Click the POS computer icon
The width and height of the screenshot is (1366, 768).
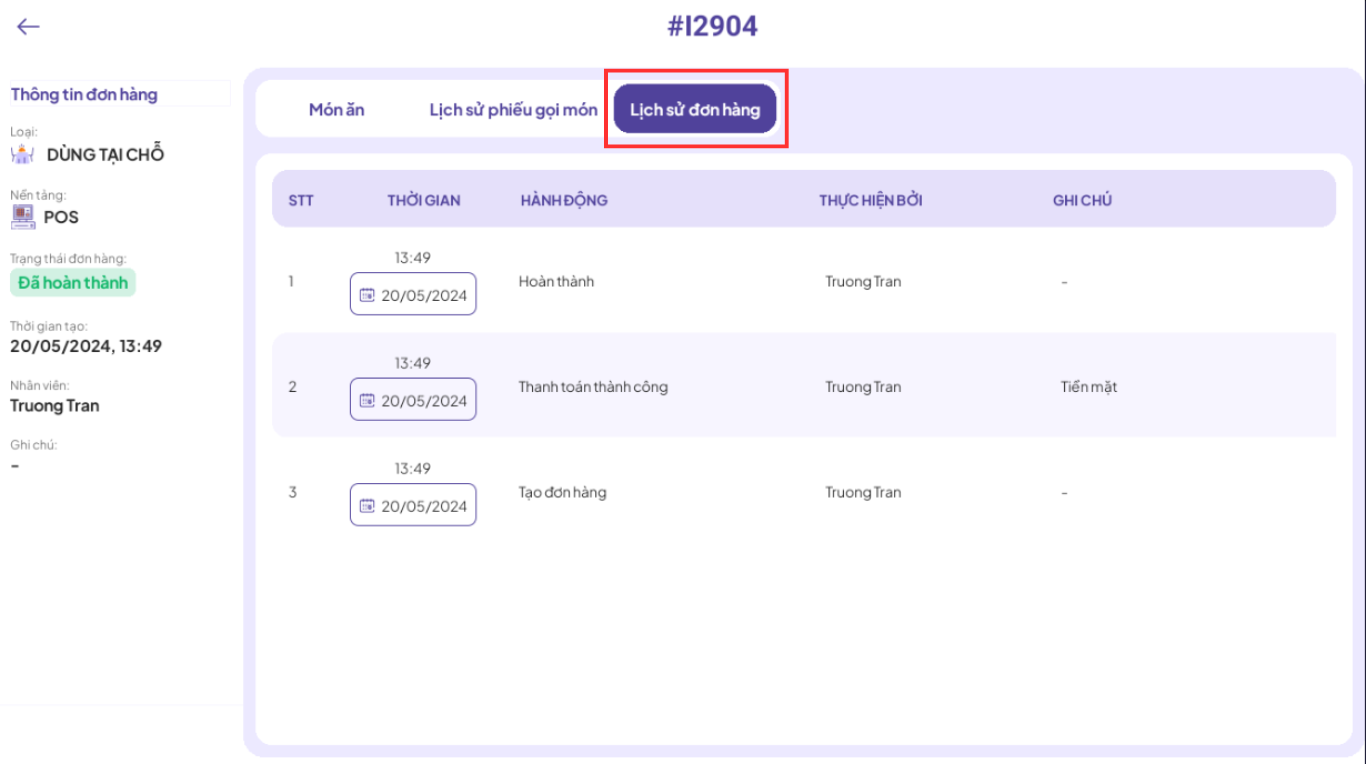[x=22, y=216]
